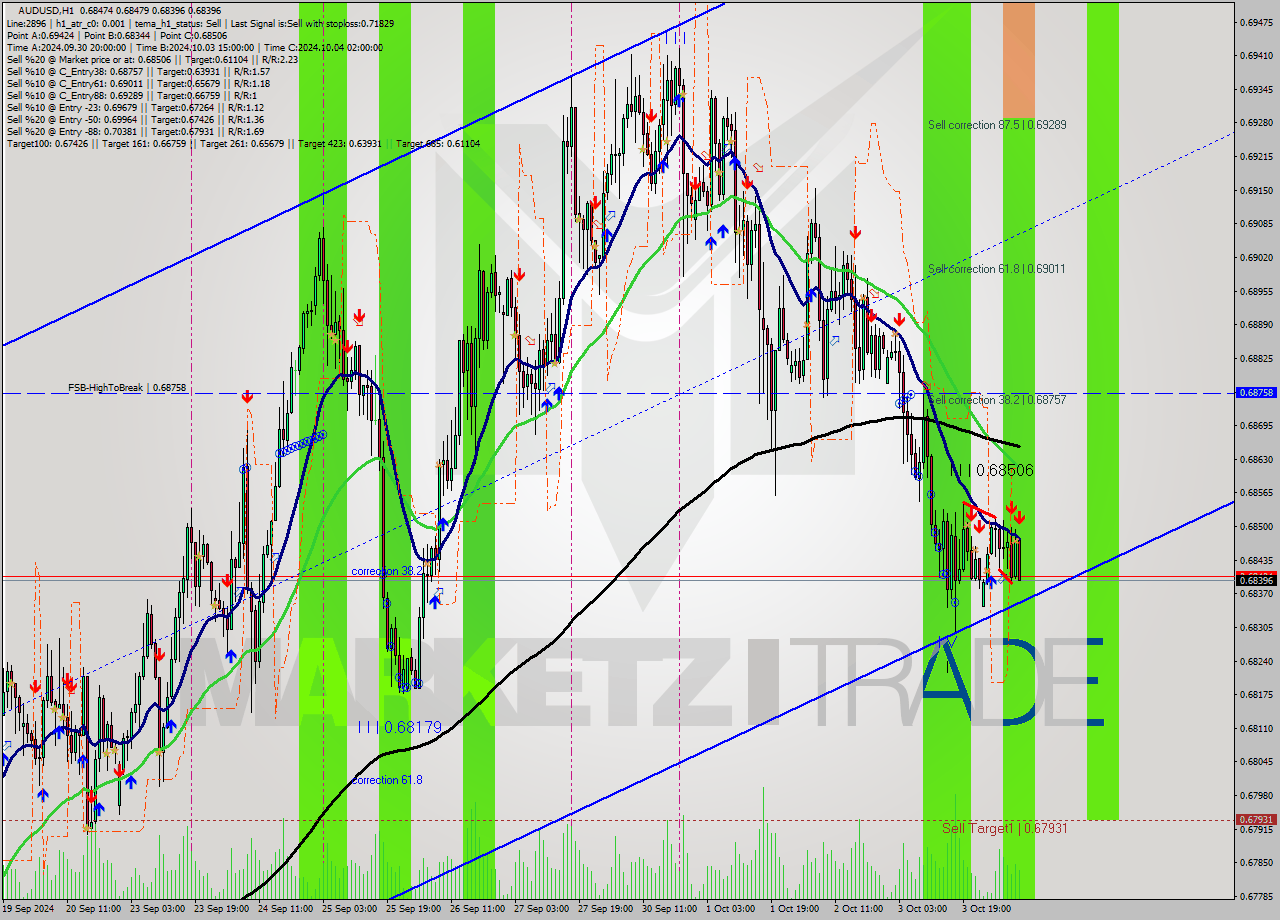Click the '20 Sep 11:00' time axis label

pos(94,910)
